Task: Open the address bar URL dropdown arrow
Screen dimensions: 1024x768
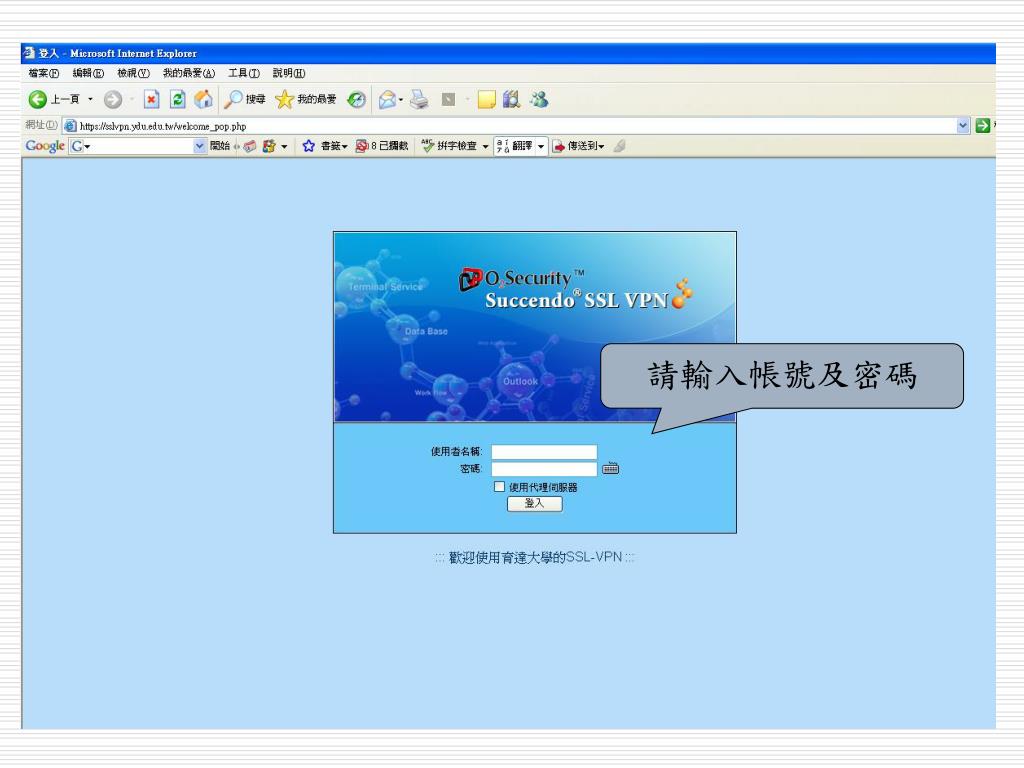Action: [x=963, y=125]
